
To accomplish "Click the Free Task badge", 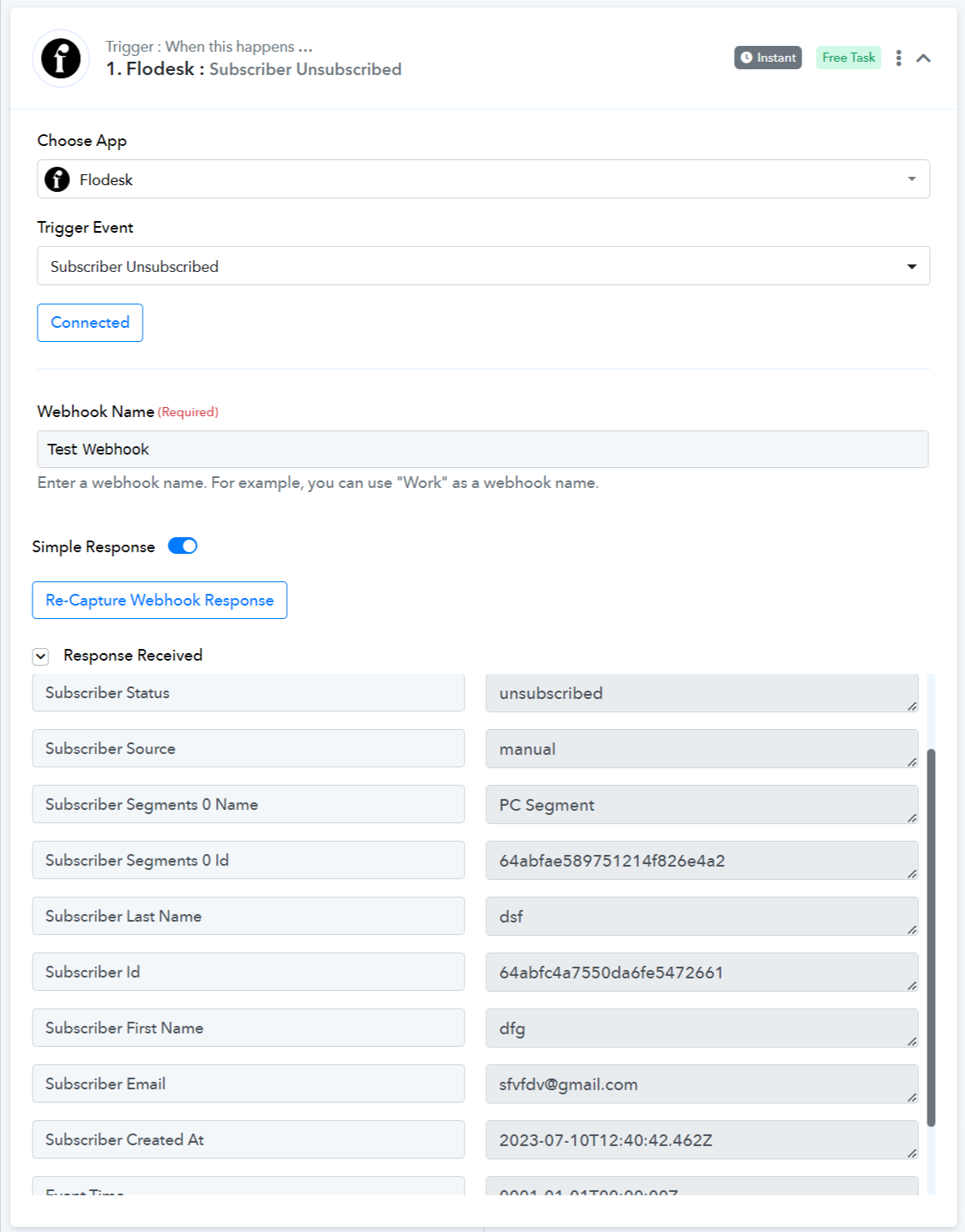I will [x=848, y=58].
